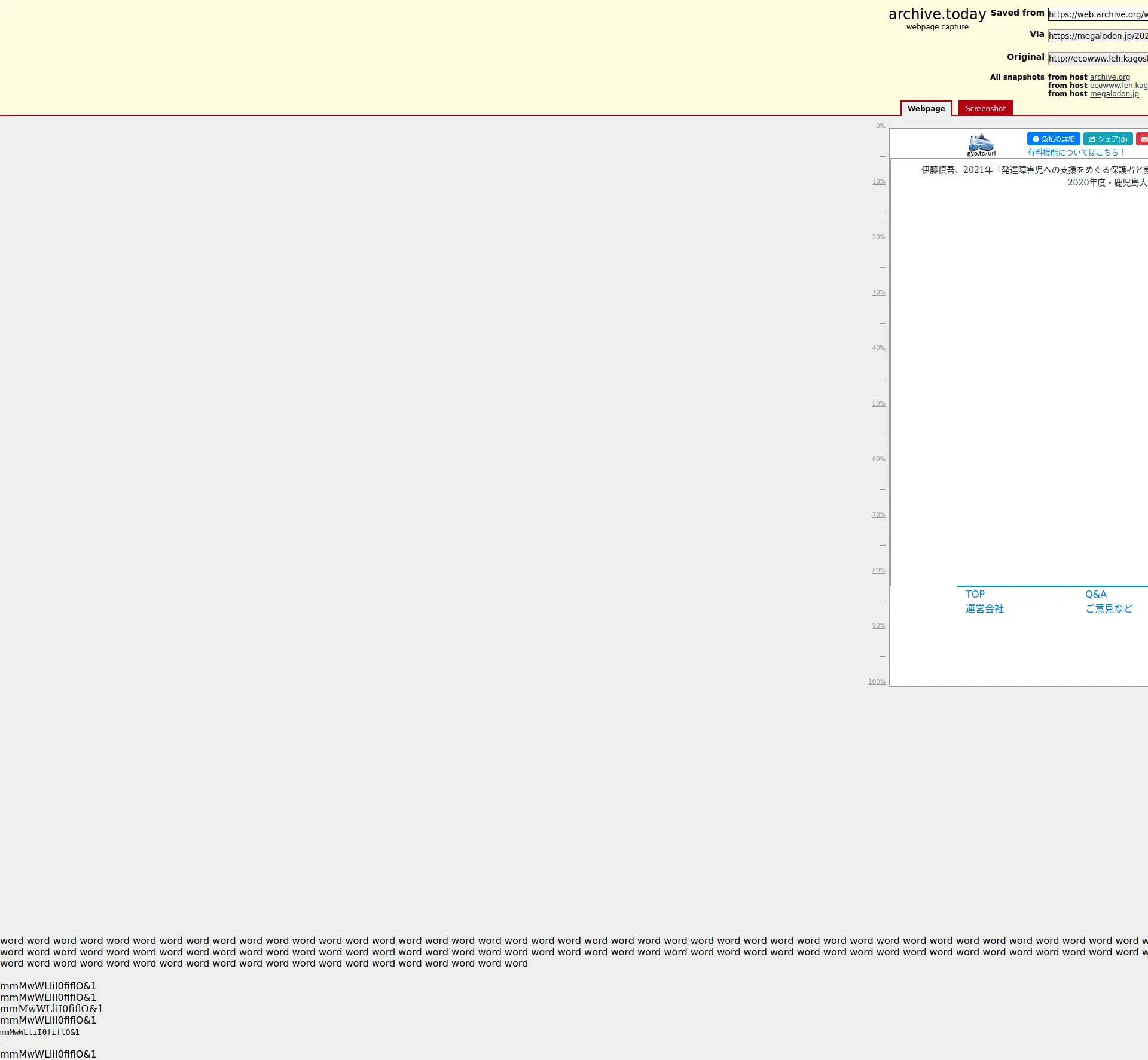Screen dimensions: 1148x1060
Task: Open the 運営会社 footer link
Action: (x=984, y=608)
